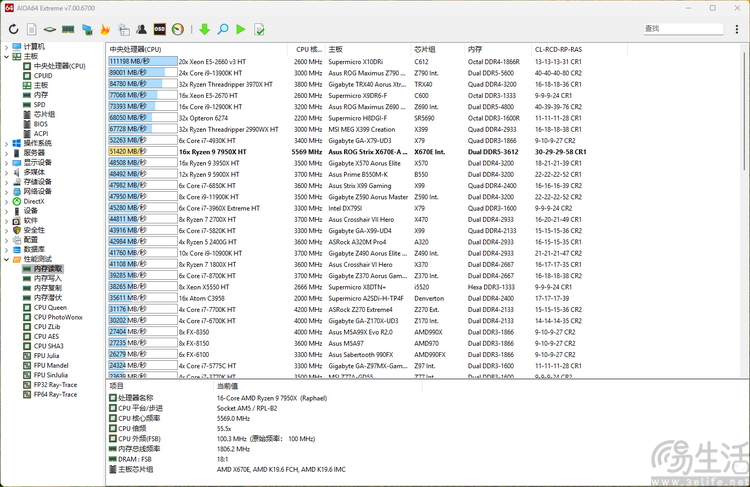Click the user silhouette toolbar icon
The image size is (750, 487).
pos(141,29)
